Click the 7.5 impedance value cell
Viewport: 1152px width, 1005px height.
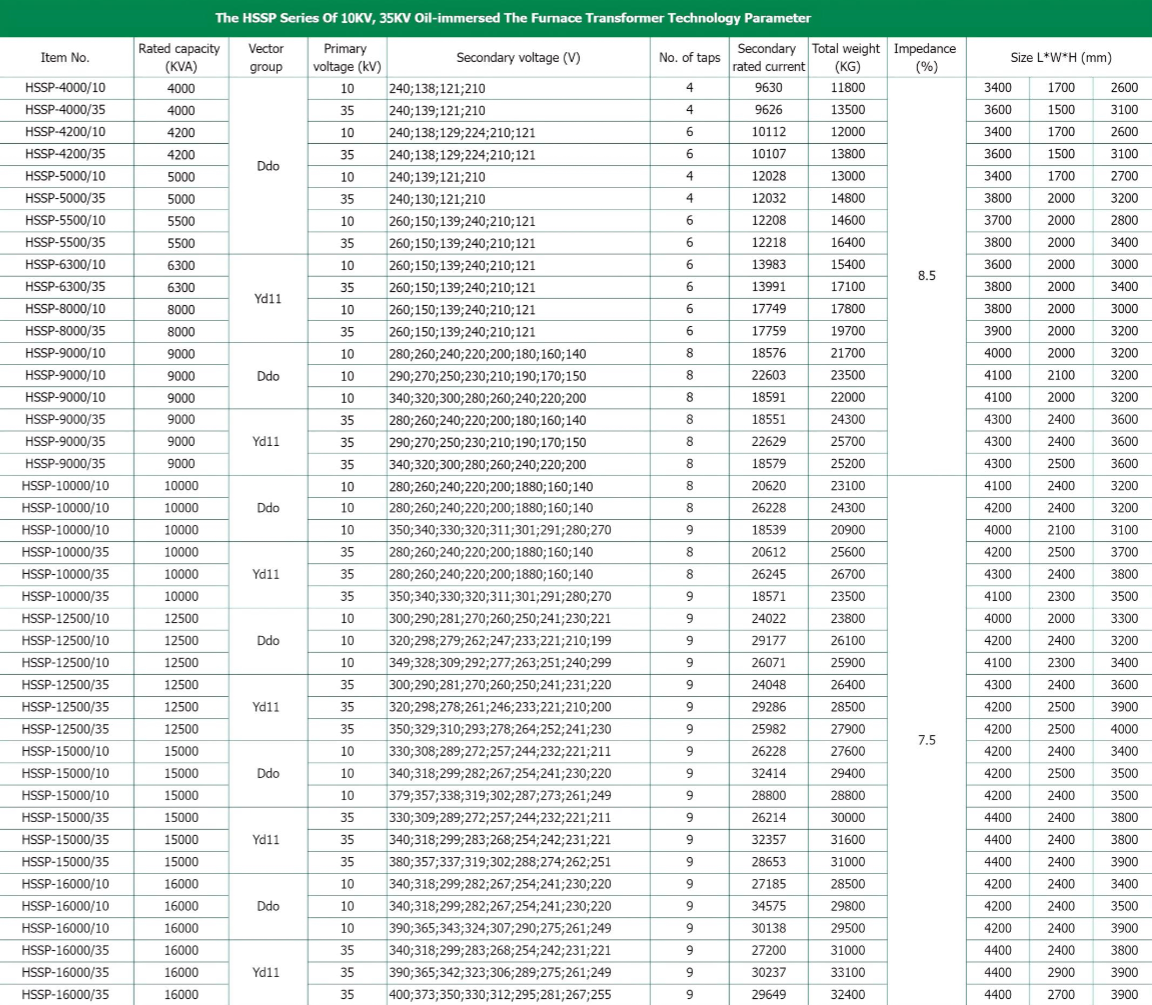(x=925, y=741)
